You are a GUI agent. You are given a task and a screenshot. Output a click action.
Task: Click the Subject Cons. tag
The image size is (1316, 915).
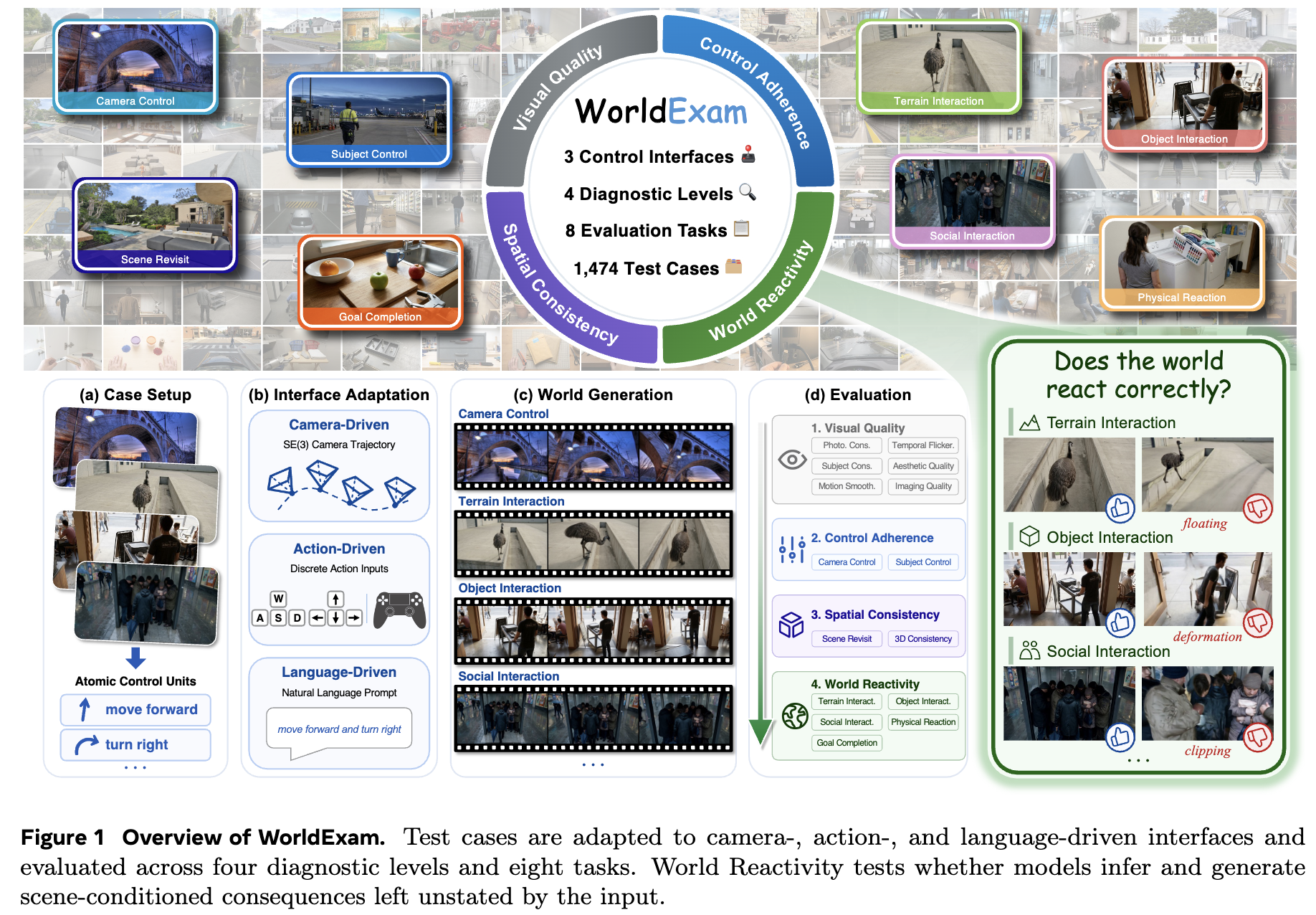(847, 466)
